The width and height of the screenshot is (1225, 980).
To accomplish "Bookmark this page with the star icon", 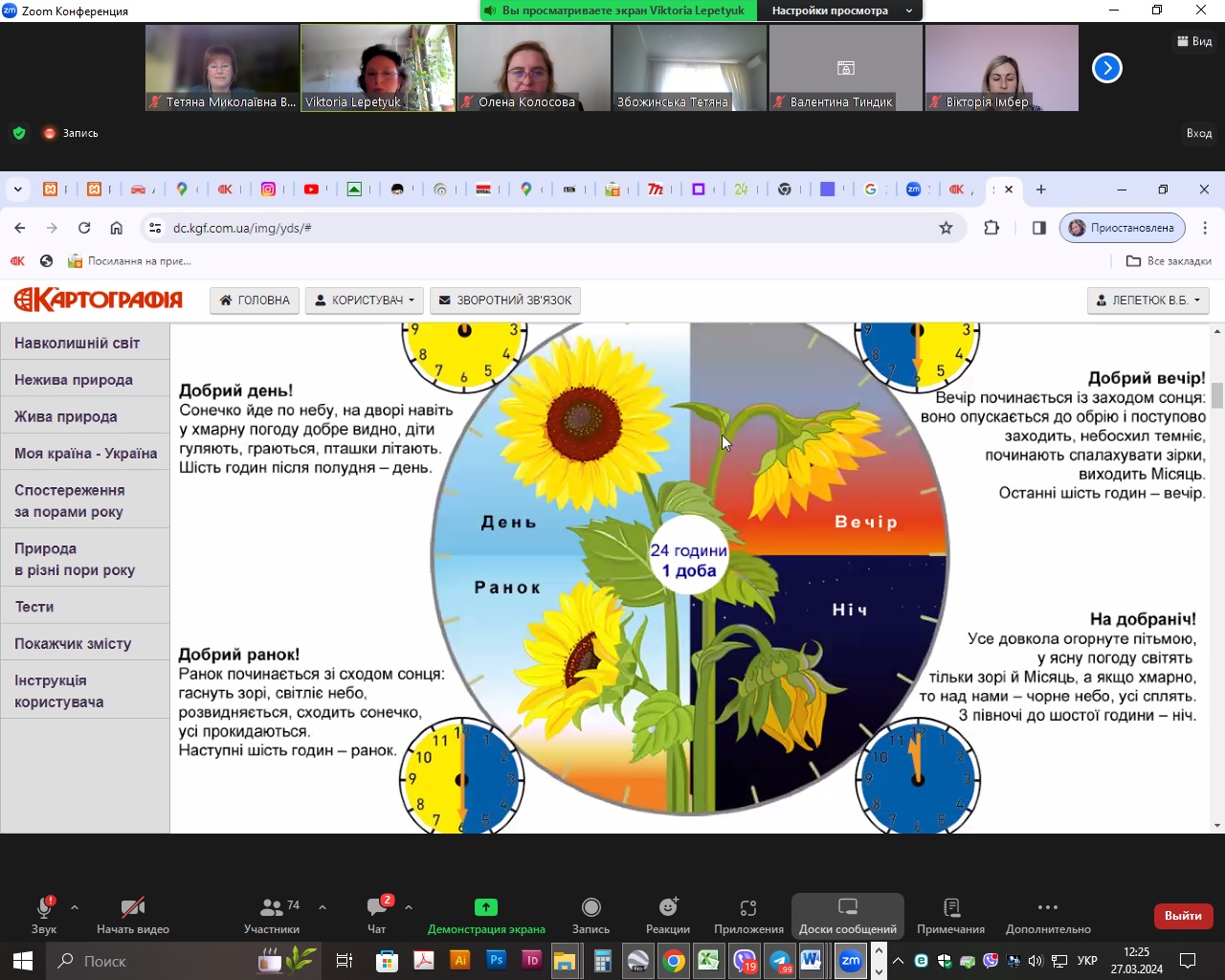I will (x=946, y=228).
